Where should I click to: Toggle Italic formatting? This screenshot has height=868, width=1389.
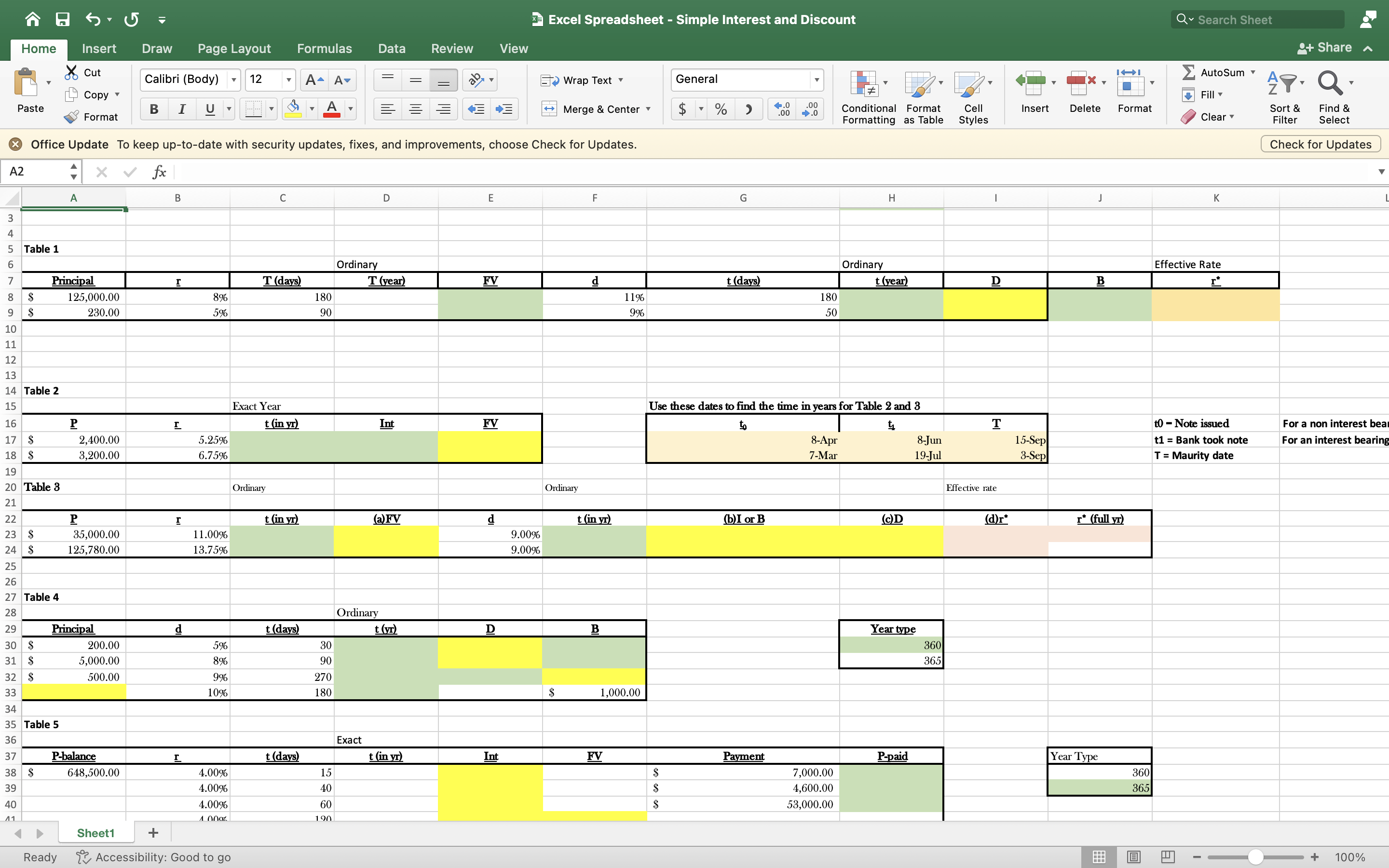pos(182,109)
